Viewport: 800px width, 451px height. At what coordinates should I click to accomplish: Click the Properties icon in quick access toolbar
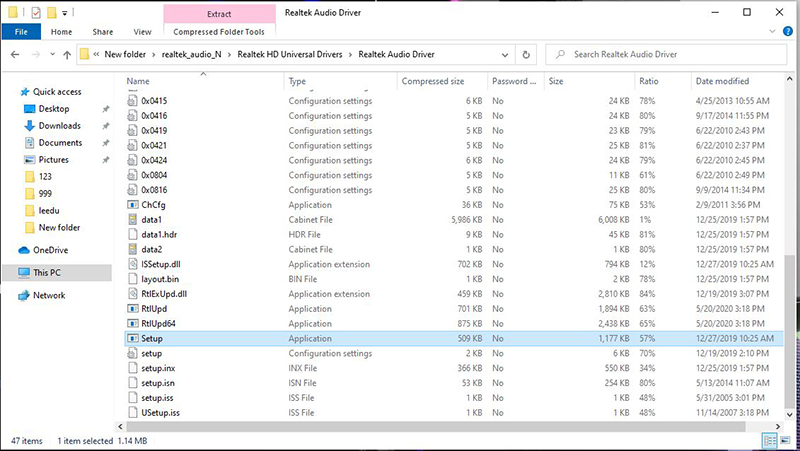[36, 12]
